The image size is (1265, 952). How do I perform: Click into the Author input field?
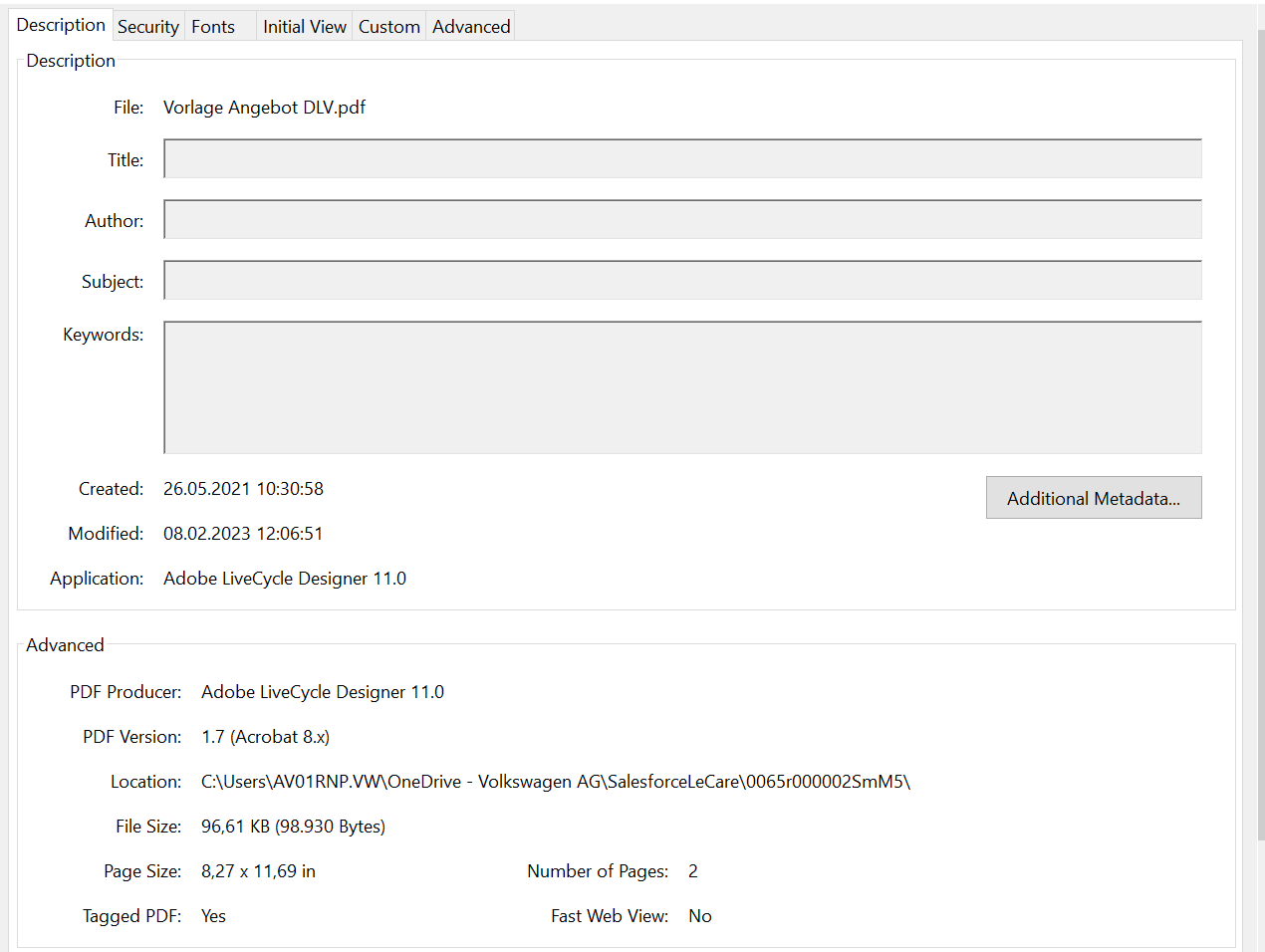(682, 219)
